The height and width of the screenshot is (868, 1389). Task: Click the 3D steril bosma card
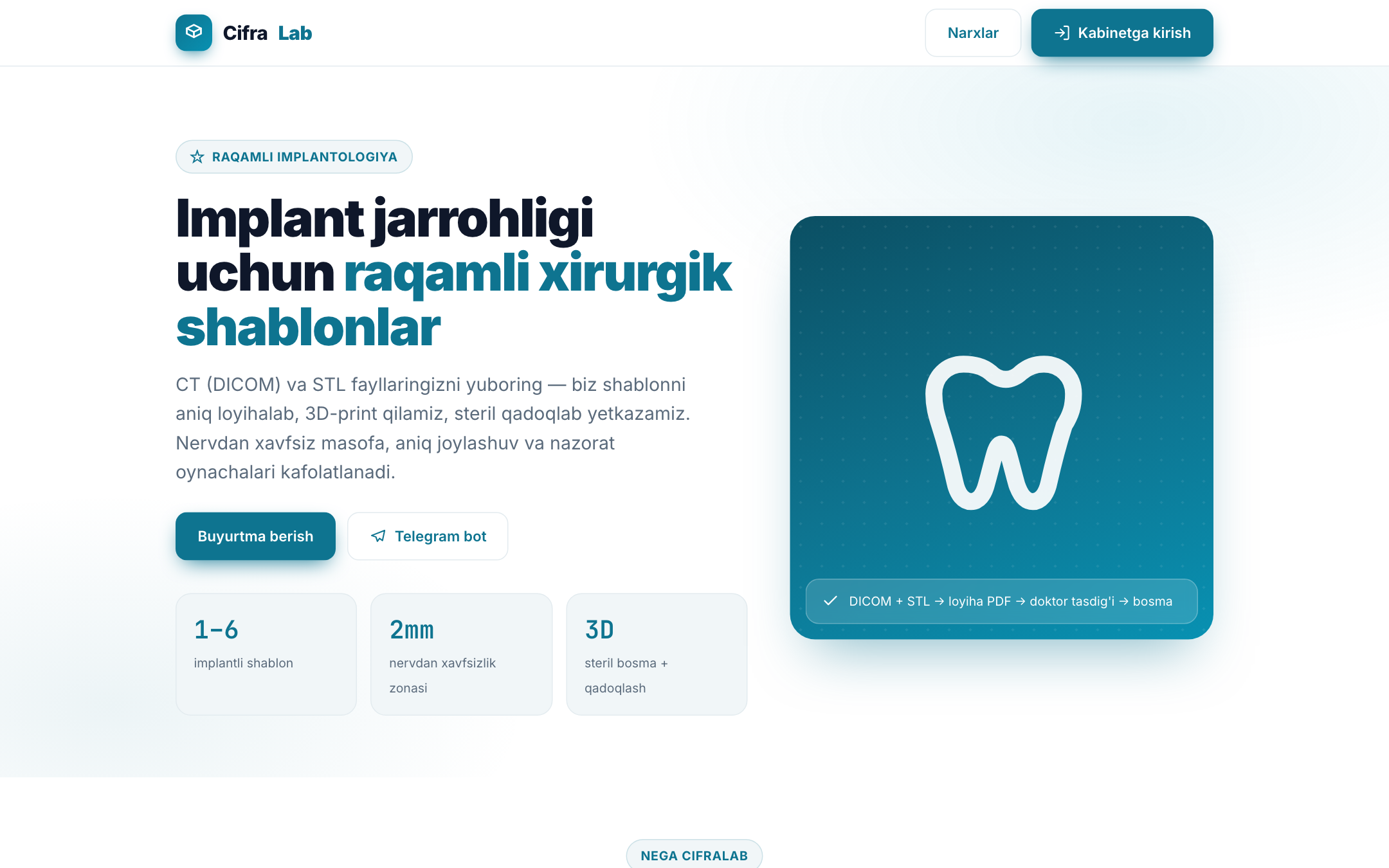(657, 654)
